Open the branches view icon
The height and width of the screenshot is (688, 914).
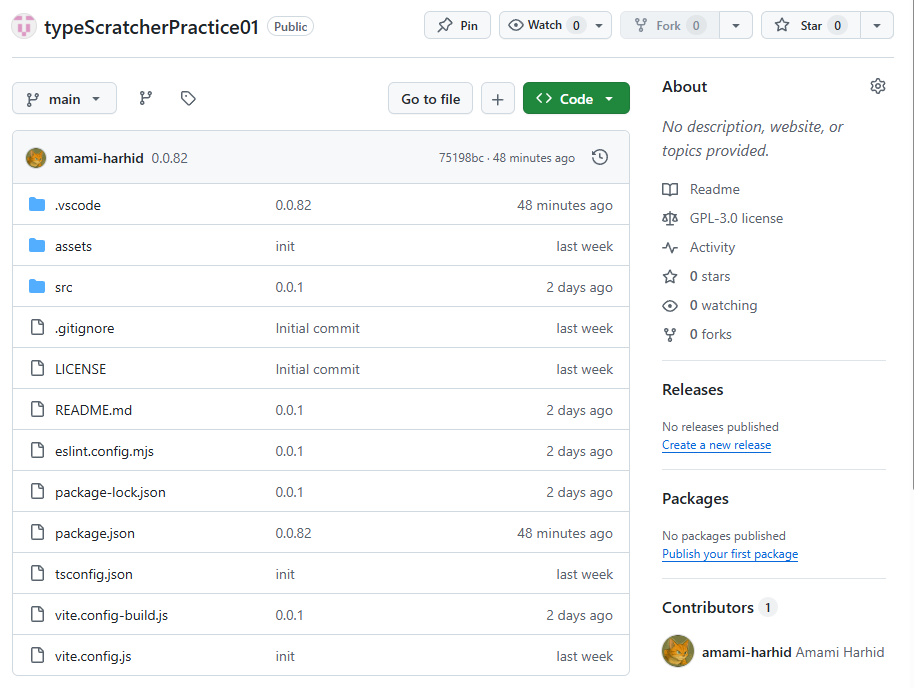146,99
